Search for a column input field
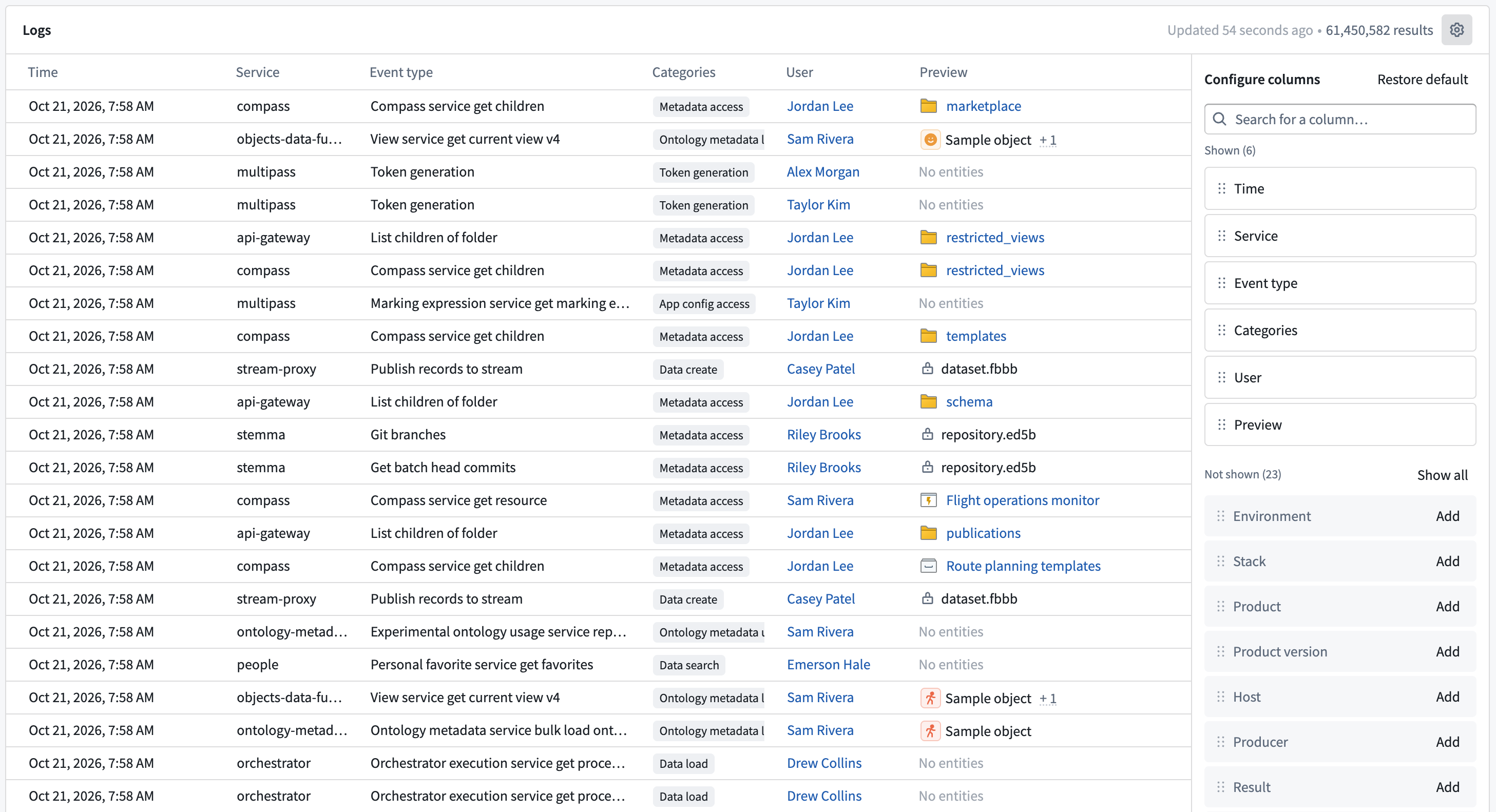 [x=1340, y=119]
